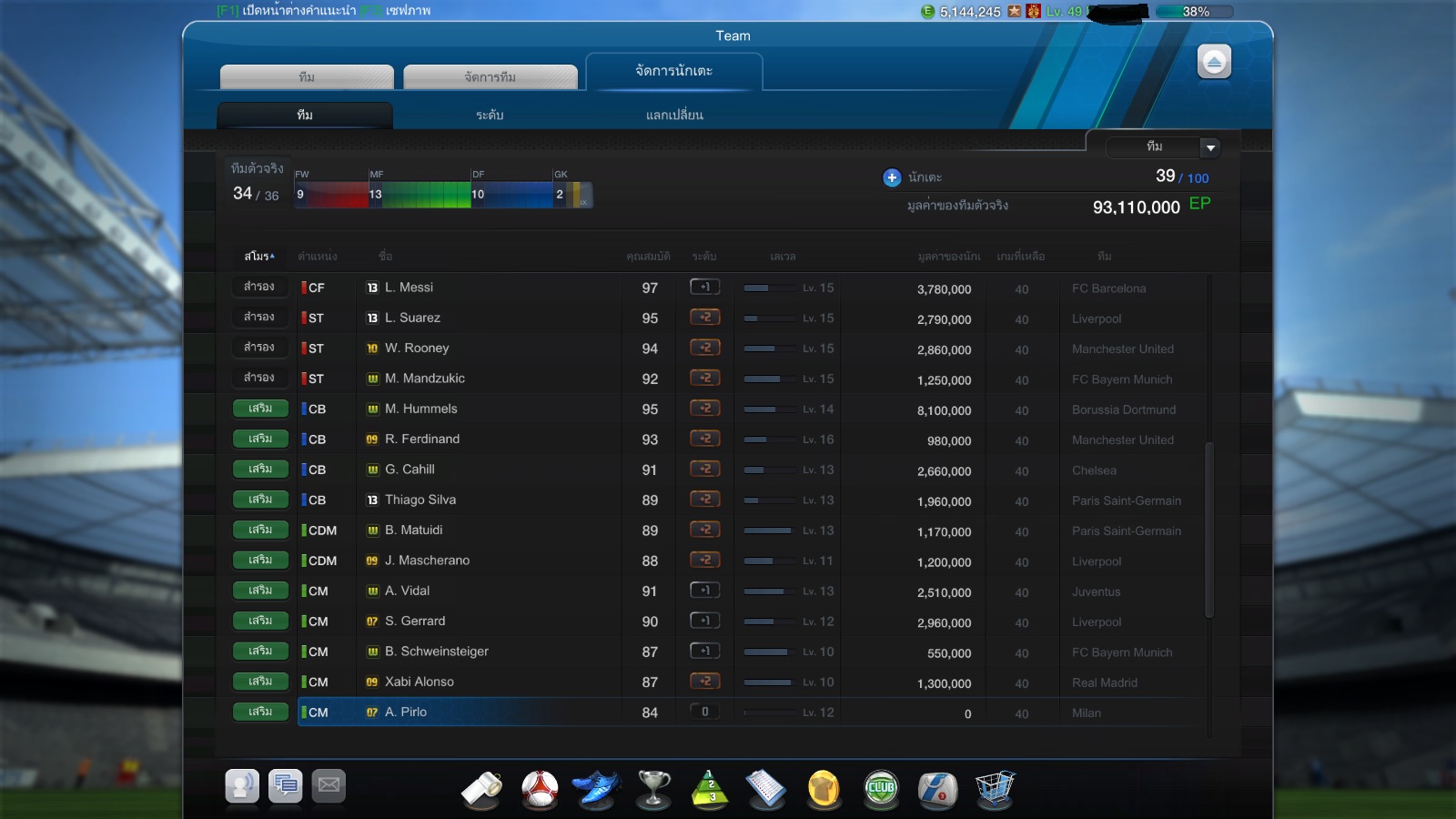The image size is (1456, 819).
Task: Toggle เสริม status for B. Matuidi
Action: [260, 530]
